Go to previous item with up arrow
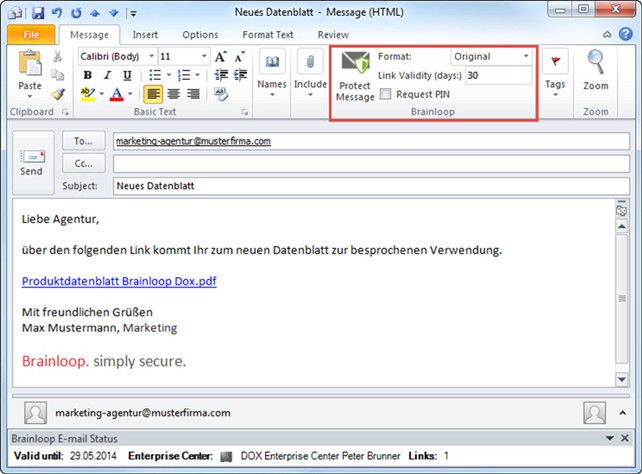This screenshot has width=642, height=474. tap(95, 13)
